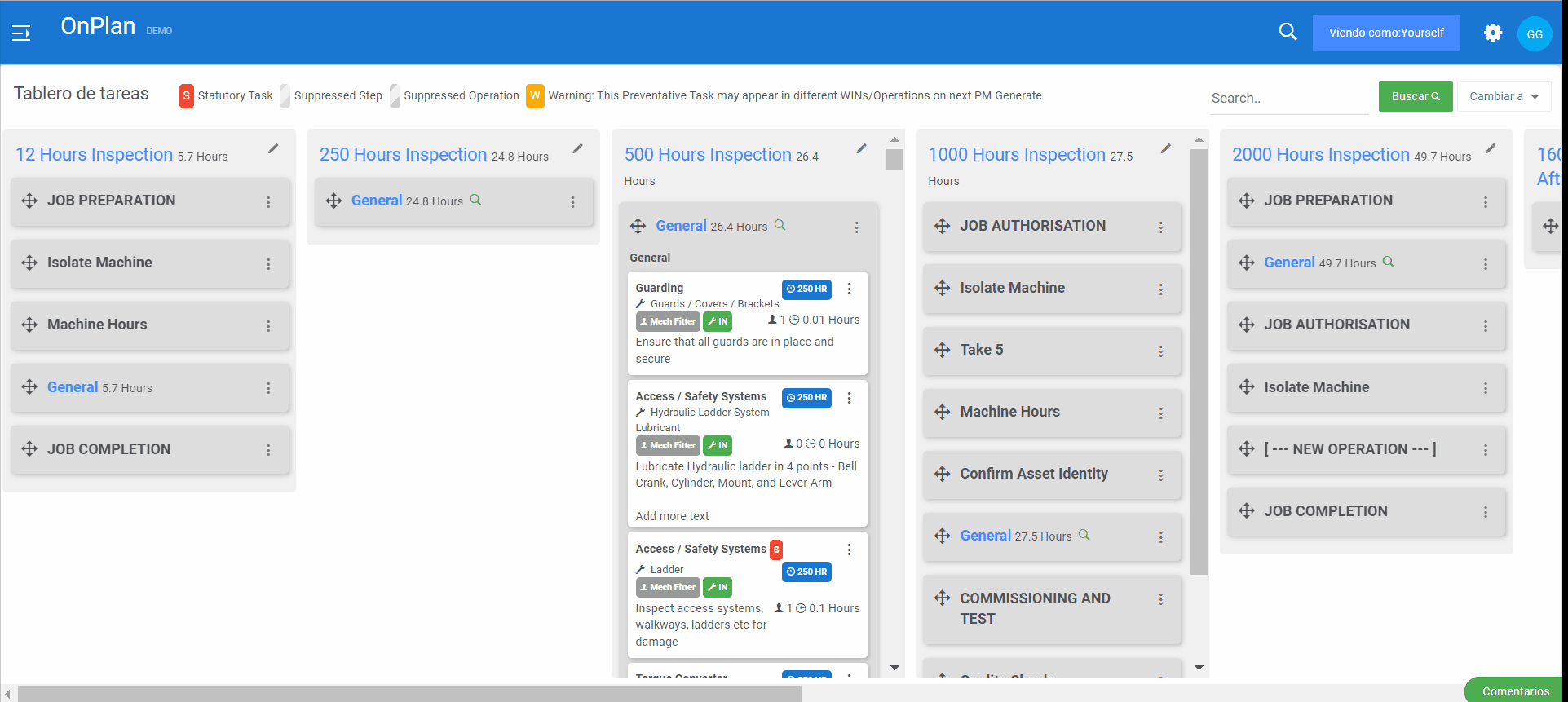Click the header search magnifier icon
1568x702 pixels.
tap(1288, 32)
